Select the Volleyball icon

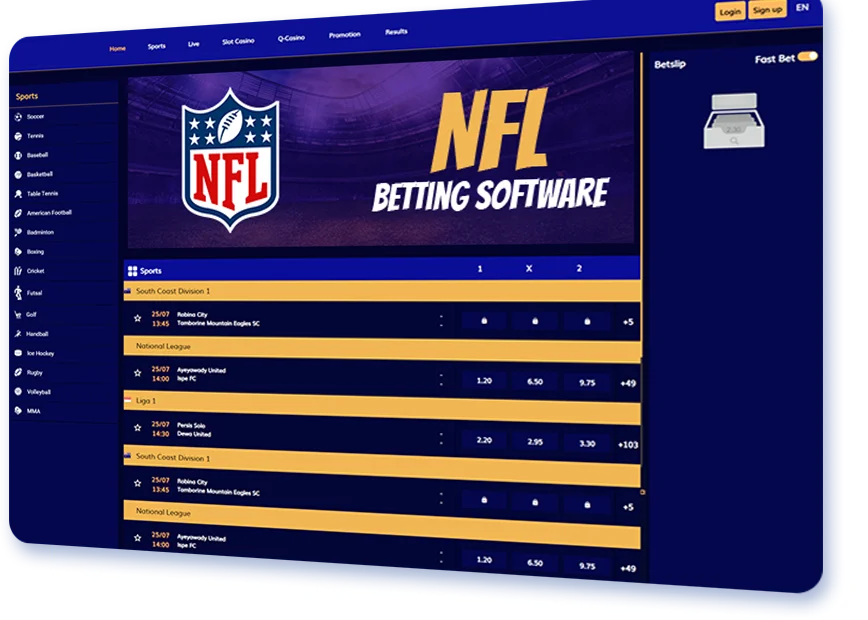coord(18,391)
